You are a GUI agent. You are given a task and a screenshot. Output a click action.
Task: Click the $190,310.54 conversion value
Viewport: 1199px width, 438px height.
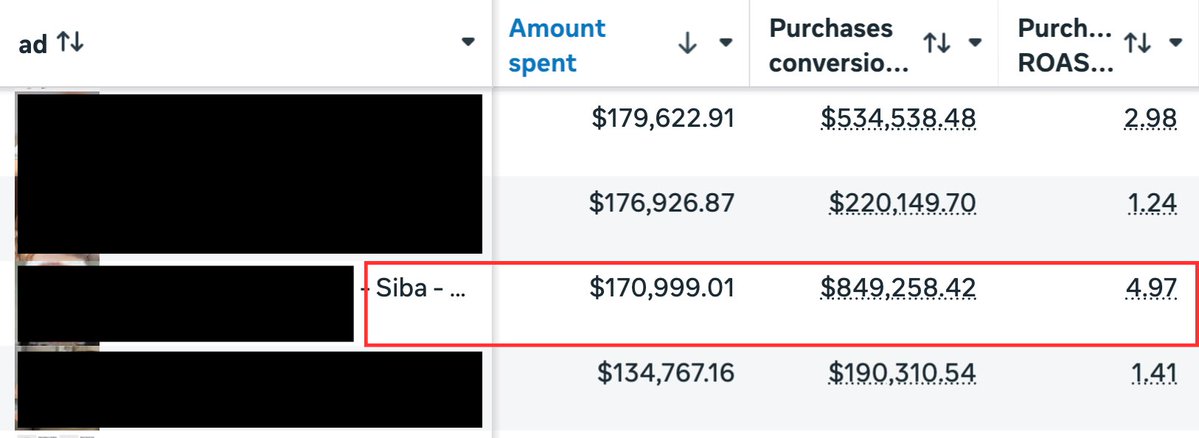[902, 373]
